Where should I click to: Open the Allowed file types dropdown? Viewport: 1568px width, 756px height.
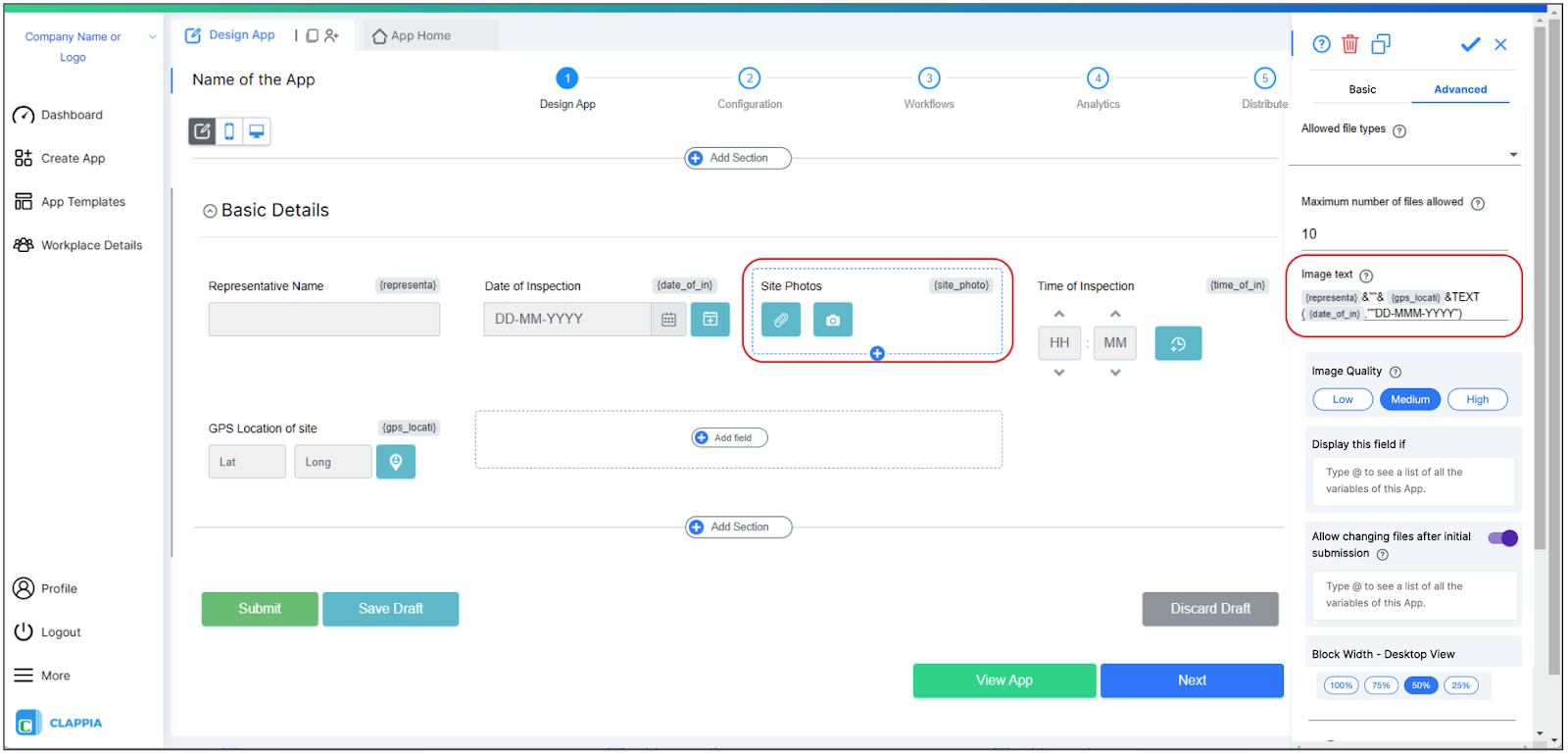pos(1513,155)
